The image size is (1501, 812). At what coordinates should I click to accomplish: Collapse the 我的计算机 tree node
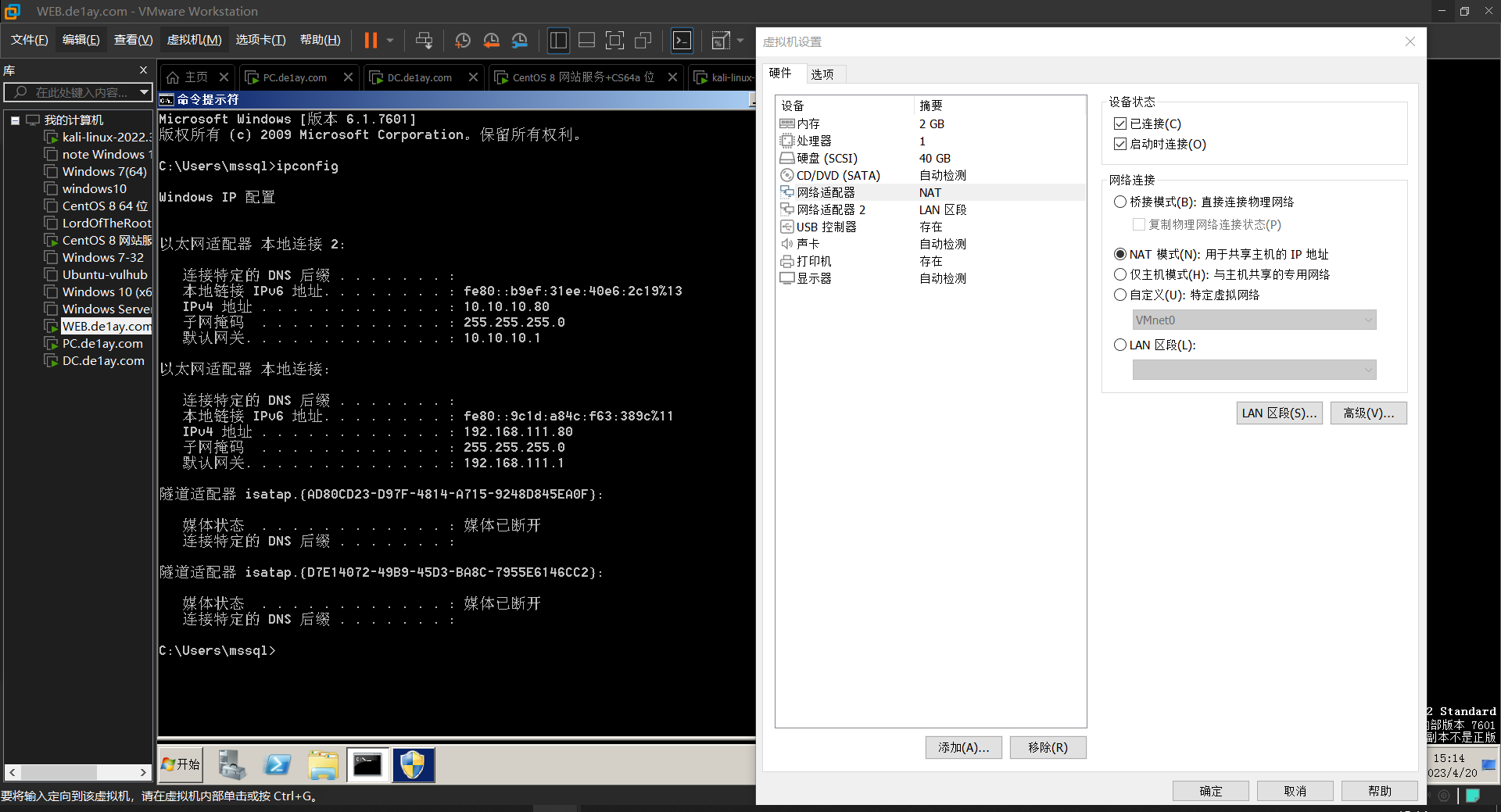click(15, 120)
